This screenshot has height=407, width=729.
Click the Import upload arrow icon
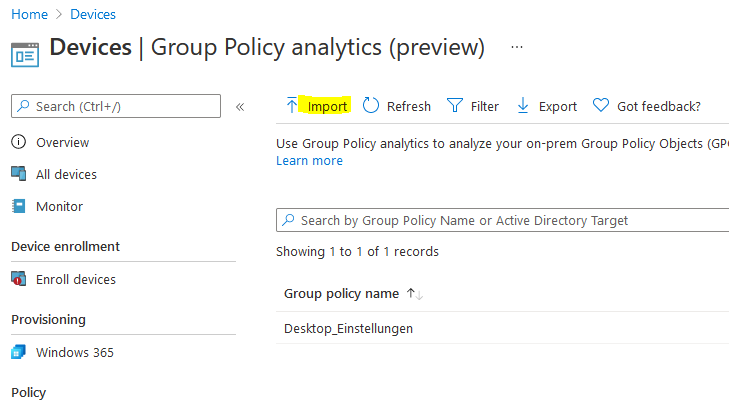point(292,106)
